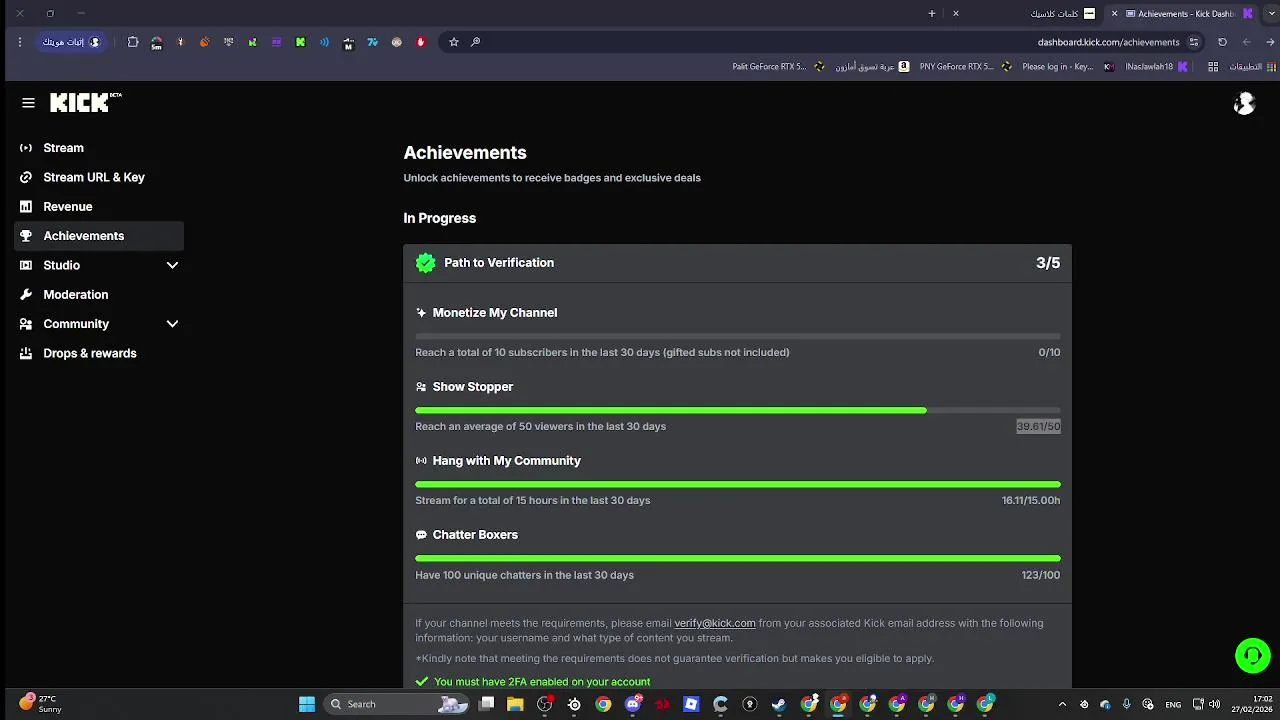Click the Stream URL & Key link icon

click(x=26, y=177)
